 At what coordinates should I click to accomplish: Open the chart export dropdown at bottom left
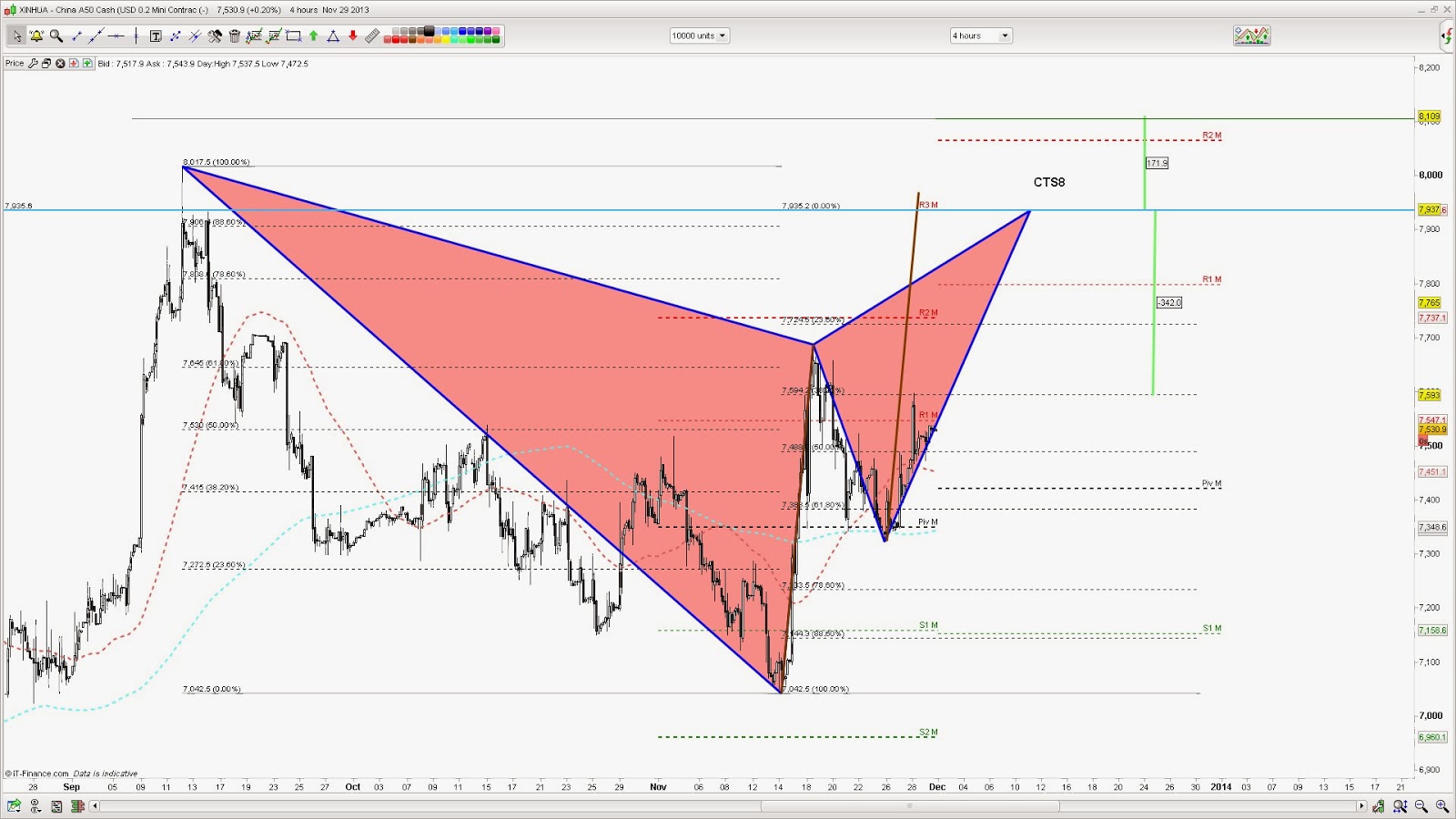(15, 806)
